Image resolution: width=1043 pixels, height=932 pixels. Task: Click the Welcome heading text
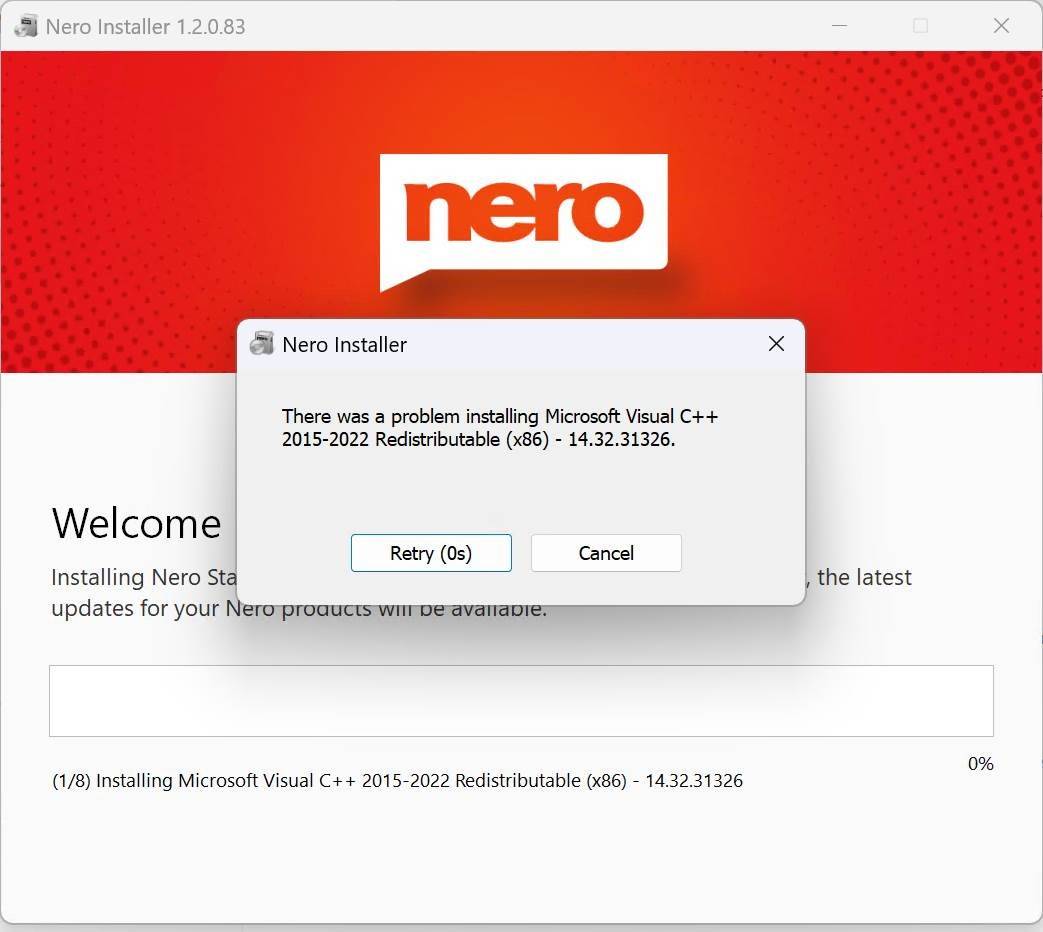tap(136, 522)
